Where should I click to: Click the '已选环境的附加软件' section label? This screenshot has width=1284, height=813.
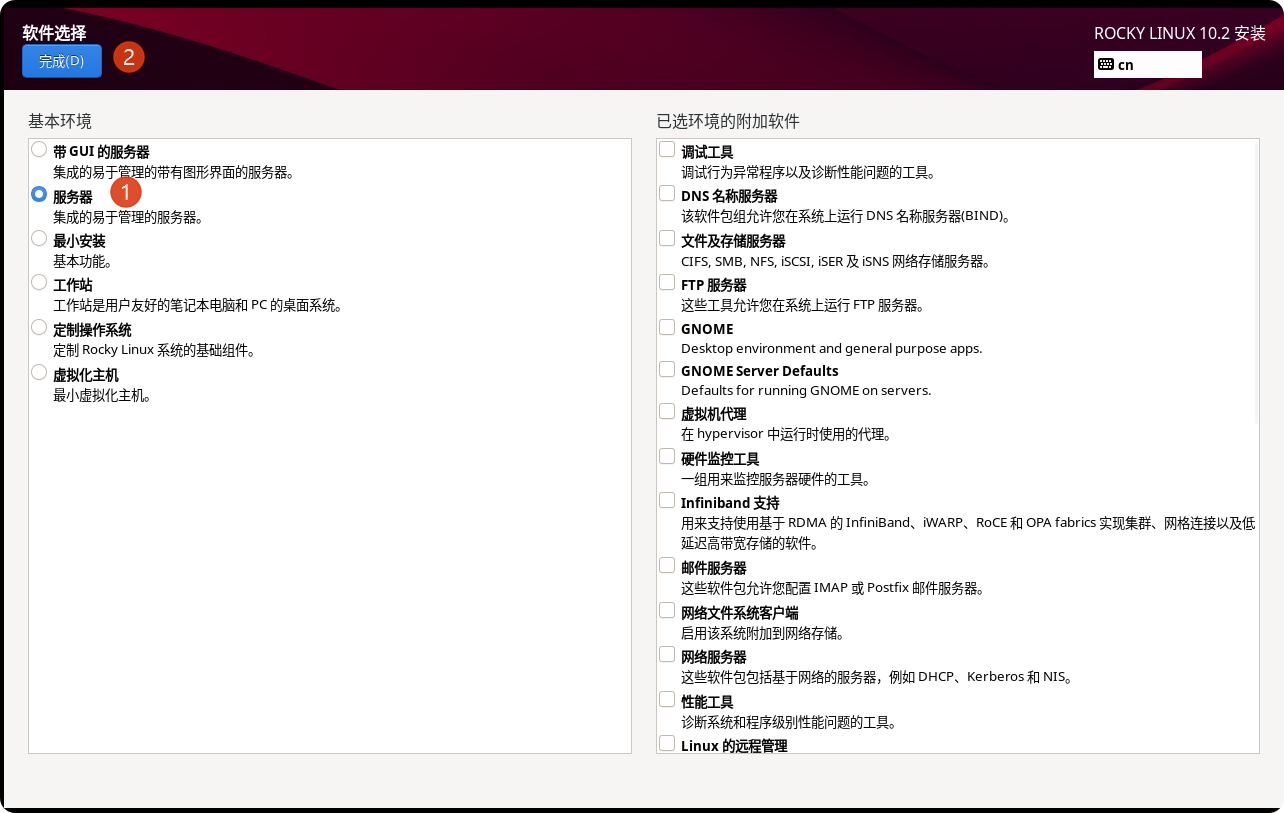pyautogui.click(x=728, y=122)
